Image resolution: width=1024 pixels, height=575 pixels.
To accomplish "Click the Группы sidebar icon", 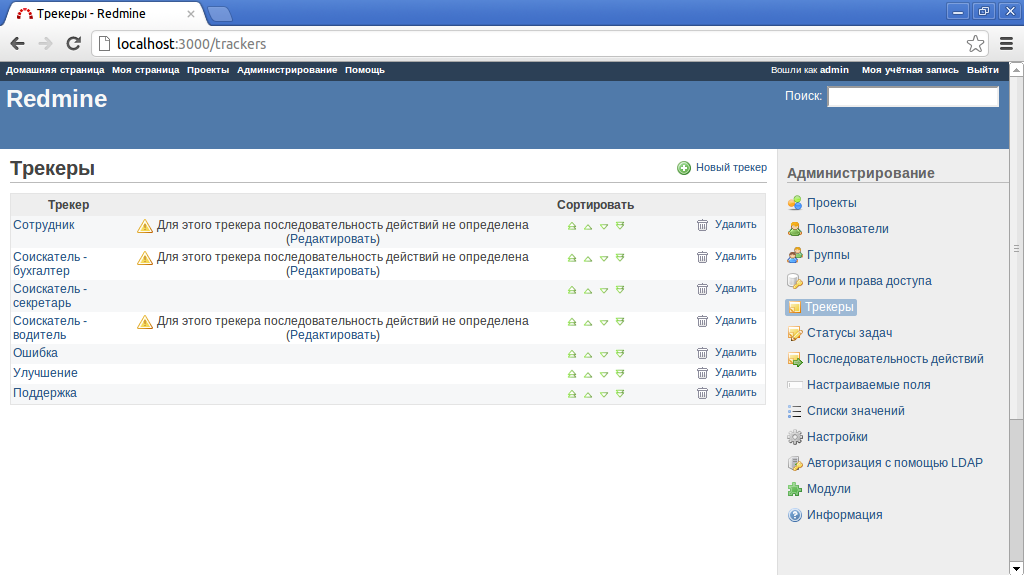I will [795, 255].
